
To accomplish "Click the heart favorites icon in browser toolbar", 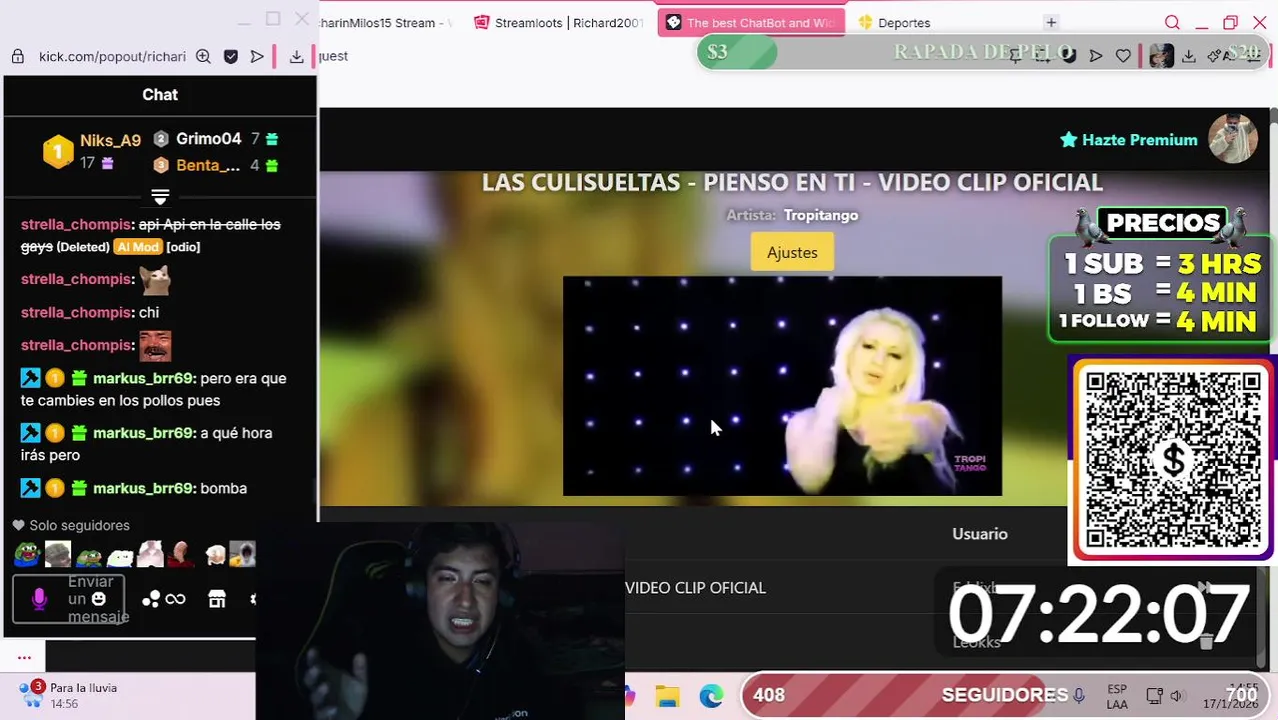I will 1123,56.
